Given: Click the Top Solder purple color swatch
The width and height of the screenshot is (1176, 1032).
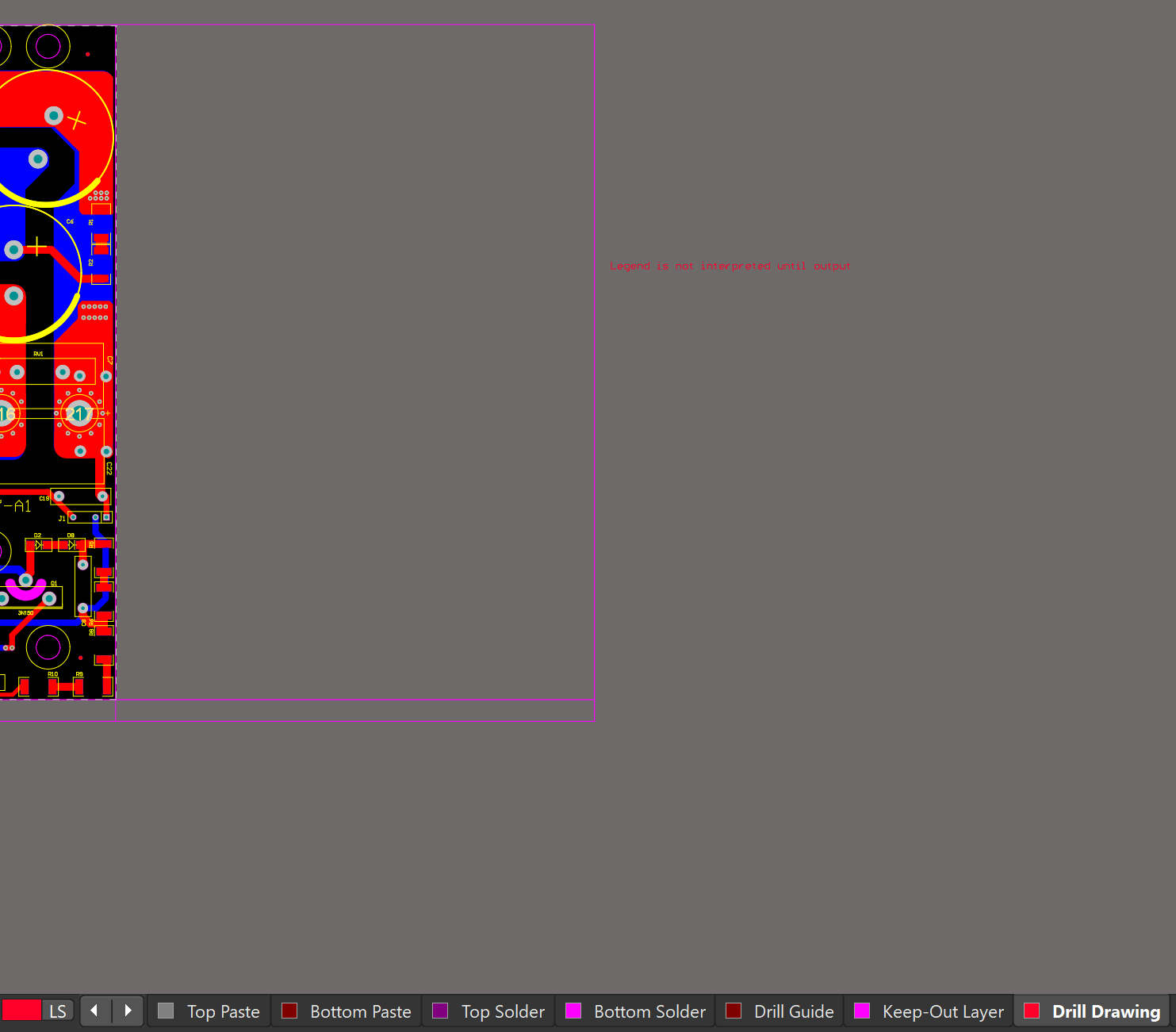Looking at the screenshot, I should pos(440,1011).
